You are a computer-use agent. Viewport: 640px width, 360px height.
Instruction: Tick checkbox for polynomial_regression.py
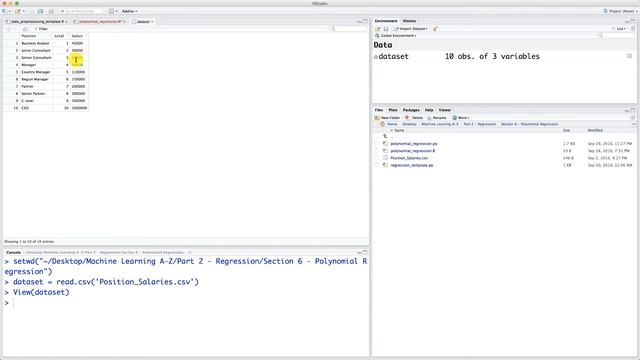(376, 144)
